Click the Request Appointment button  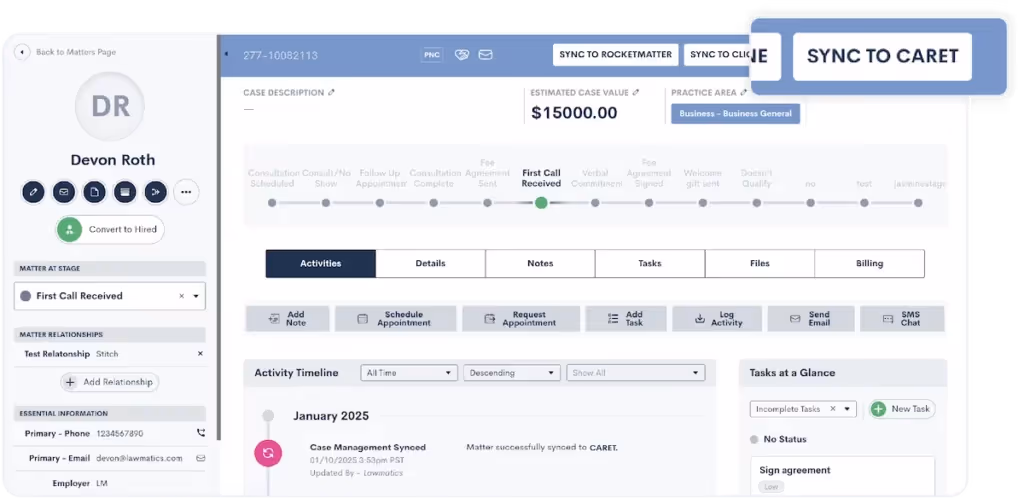coord(521,319)
